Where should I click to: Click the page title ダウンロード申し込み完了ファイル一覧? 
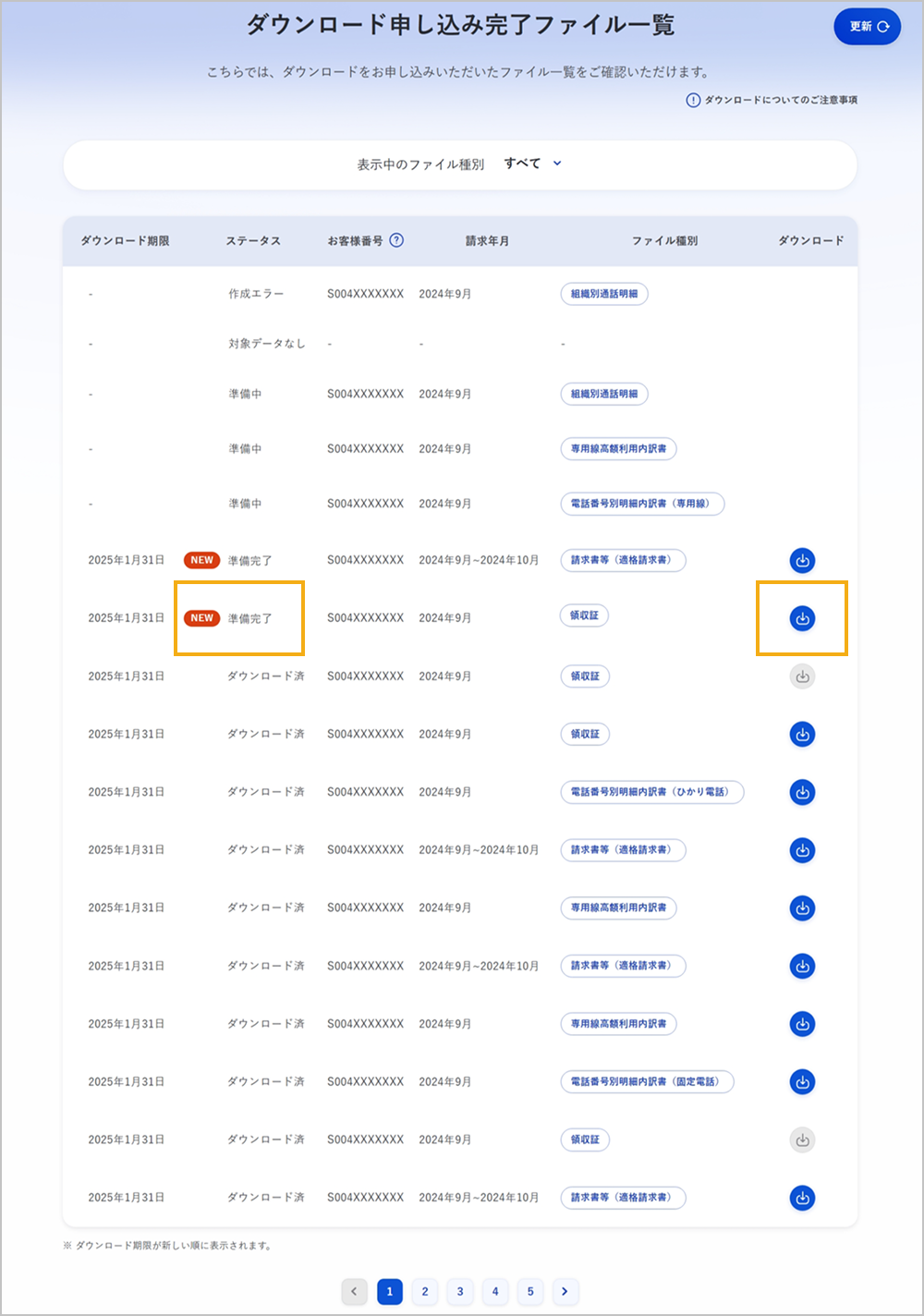click(x=460, y=25)
